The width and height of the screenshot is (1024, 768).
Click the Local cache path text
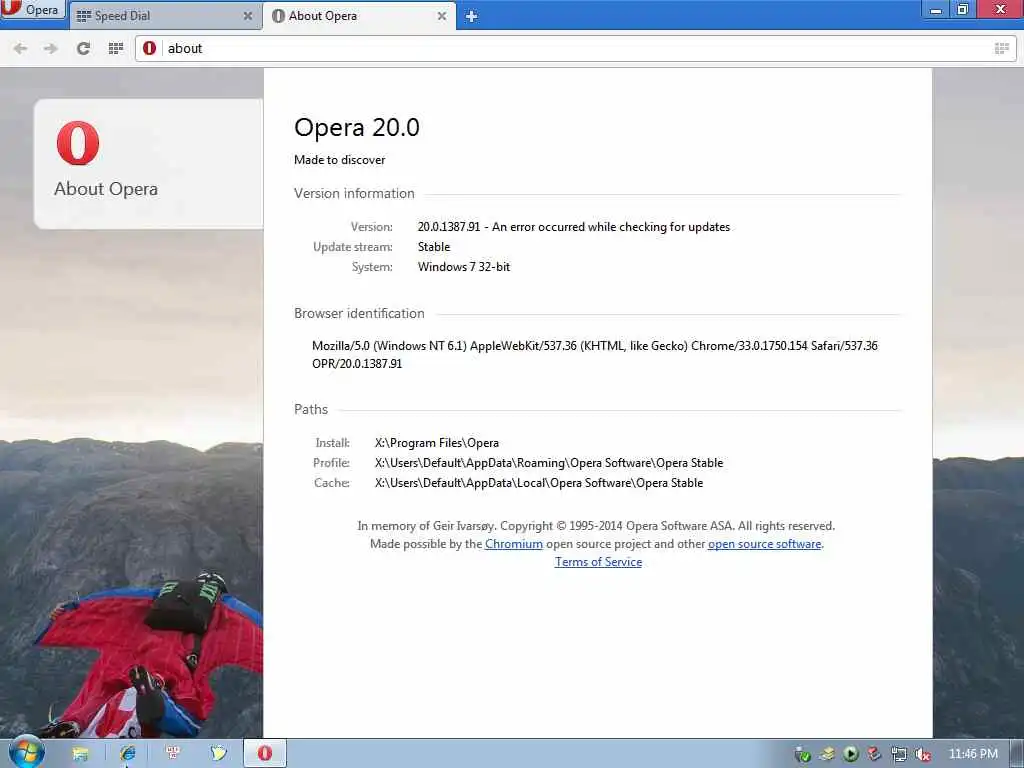point(539,483)
